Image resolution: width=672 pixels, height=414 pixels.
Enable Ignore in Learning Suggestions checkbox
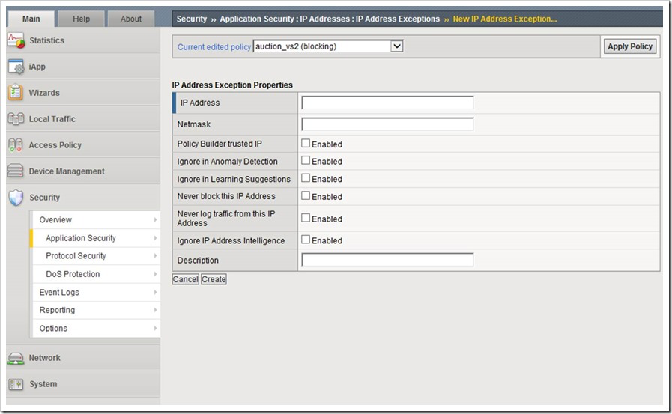point(306,178)
